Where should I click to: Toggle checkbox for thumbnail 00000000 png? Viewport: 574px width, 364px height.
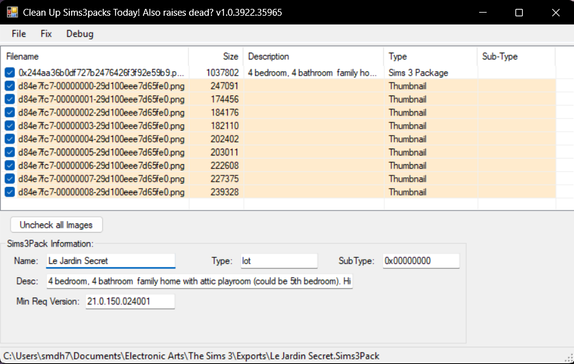click(x=10, y=86)
